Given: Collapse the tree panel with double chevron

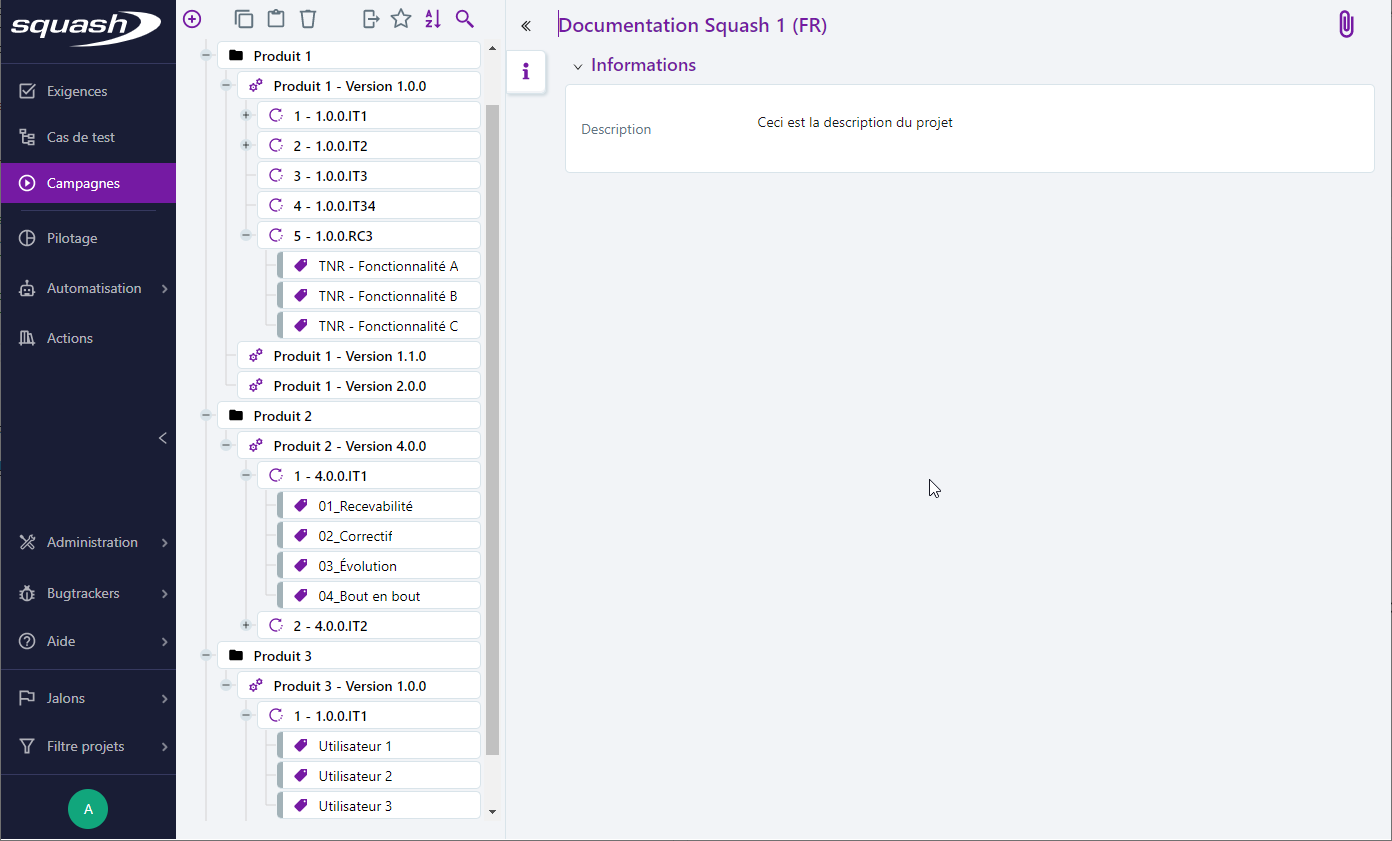Looking at the screenshot, I should [x=526, y=26].
